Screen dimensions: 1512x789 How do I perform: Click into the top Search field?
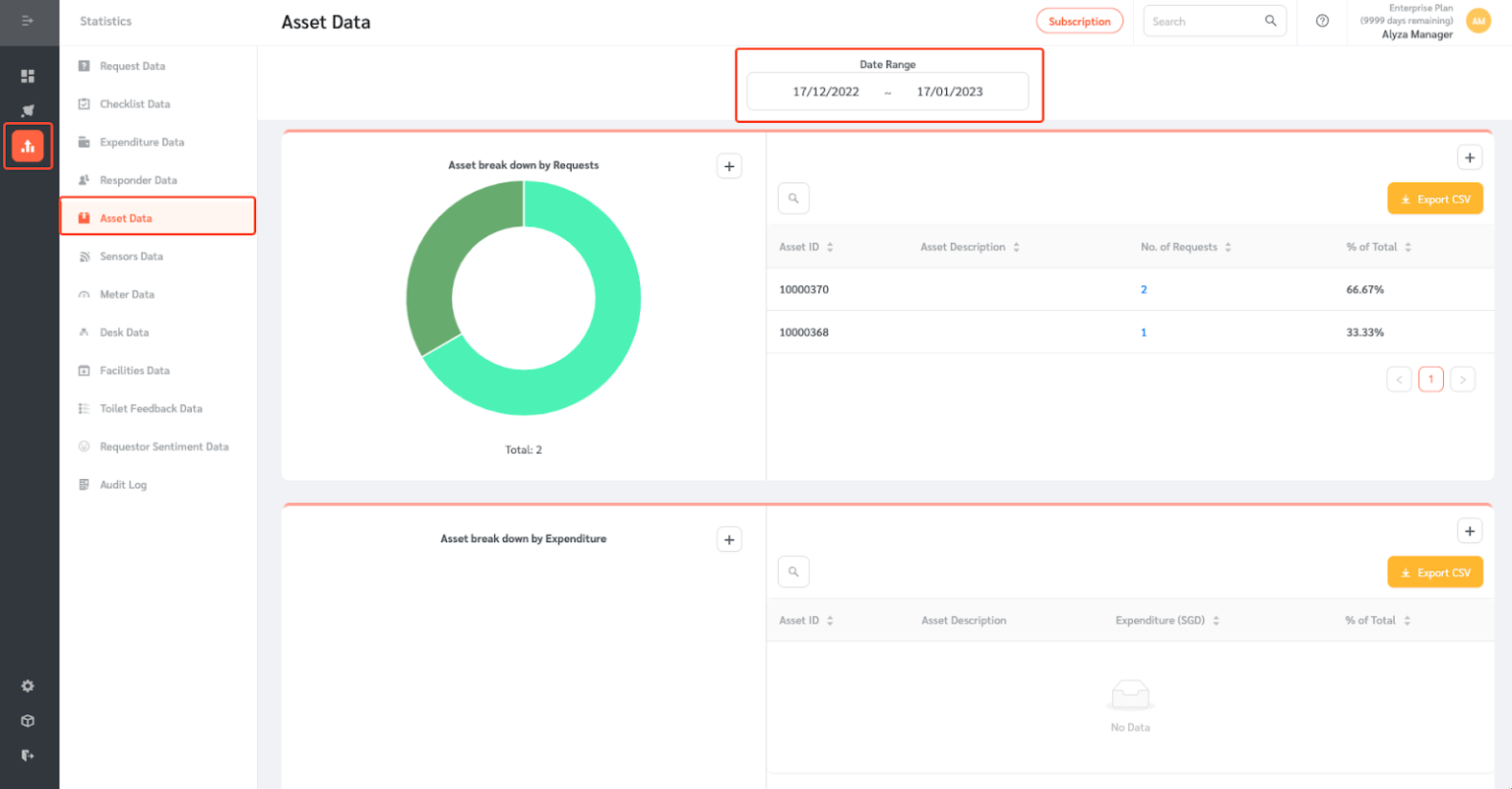click(1206, 21)
